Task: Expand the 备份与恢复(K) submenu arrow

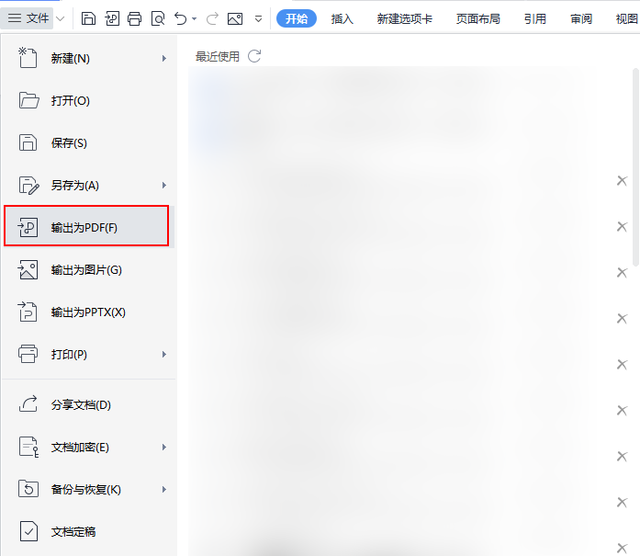Action: [x=164, y=489]
